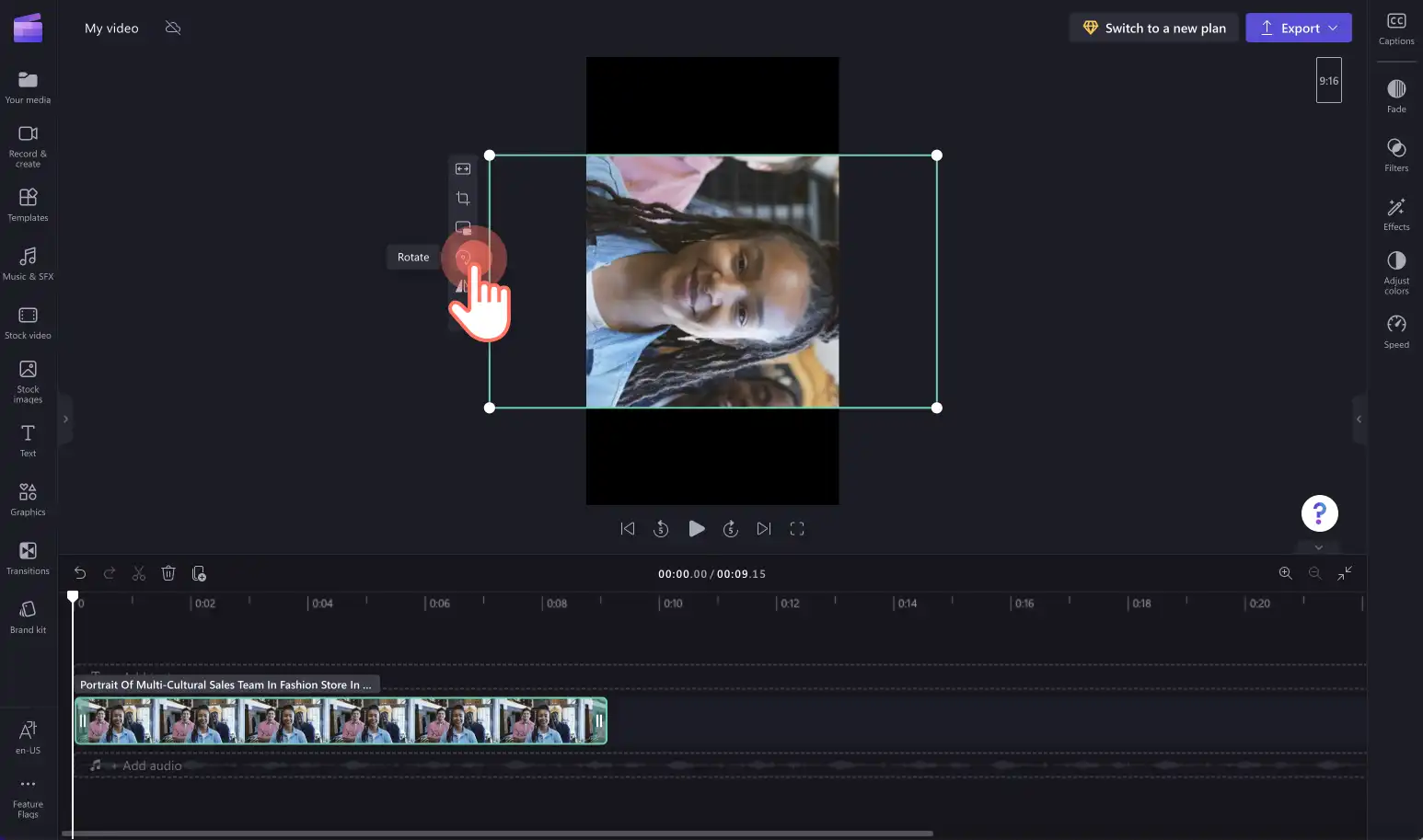
Task: Expand the right property panel chevron
Action: pos(1359,419)
